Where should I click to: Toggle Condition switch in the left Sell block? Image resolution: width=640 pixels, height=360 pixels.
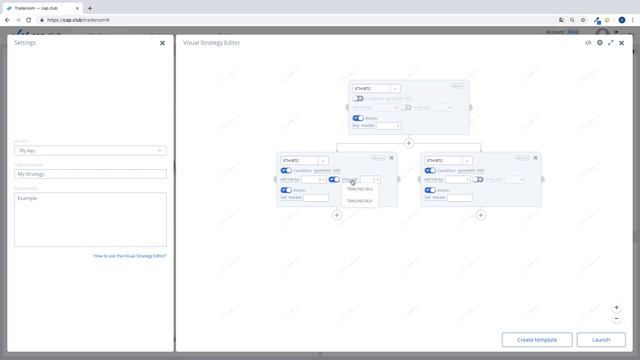pos(286,170)
